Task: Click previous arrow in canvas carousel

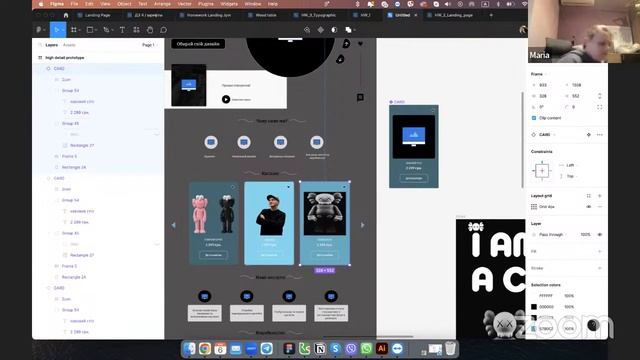Action: [173, 225]
